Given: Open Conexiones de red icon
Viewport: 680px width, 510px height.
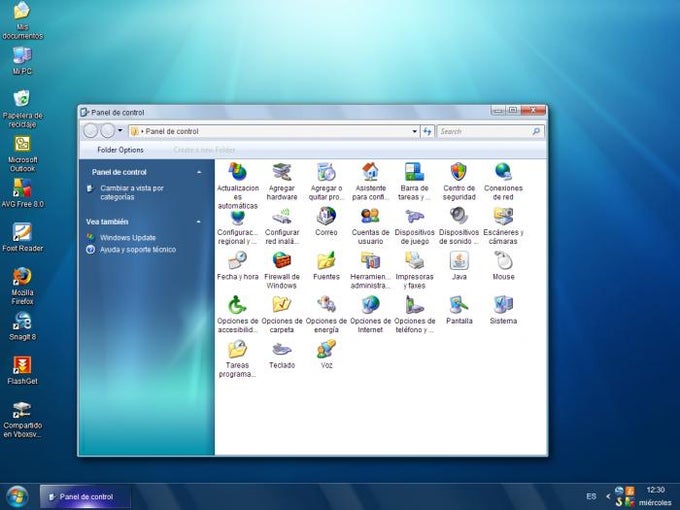Looking at the screenshot, I should click(503, 172).
